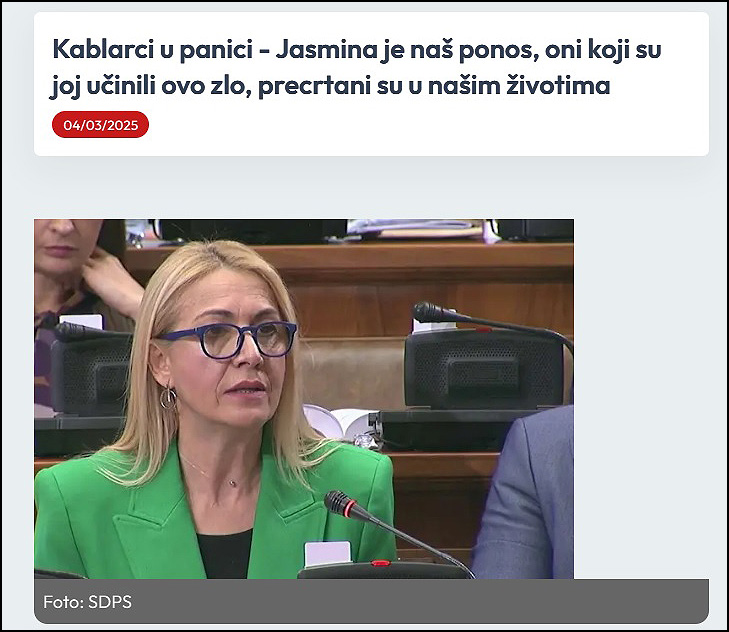Select the "Foto: SDPS" caption text
Image resolution: width=729 pixels, height=632 pixels.
coord(87,602)
